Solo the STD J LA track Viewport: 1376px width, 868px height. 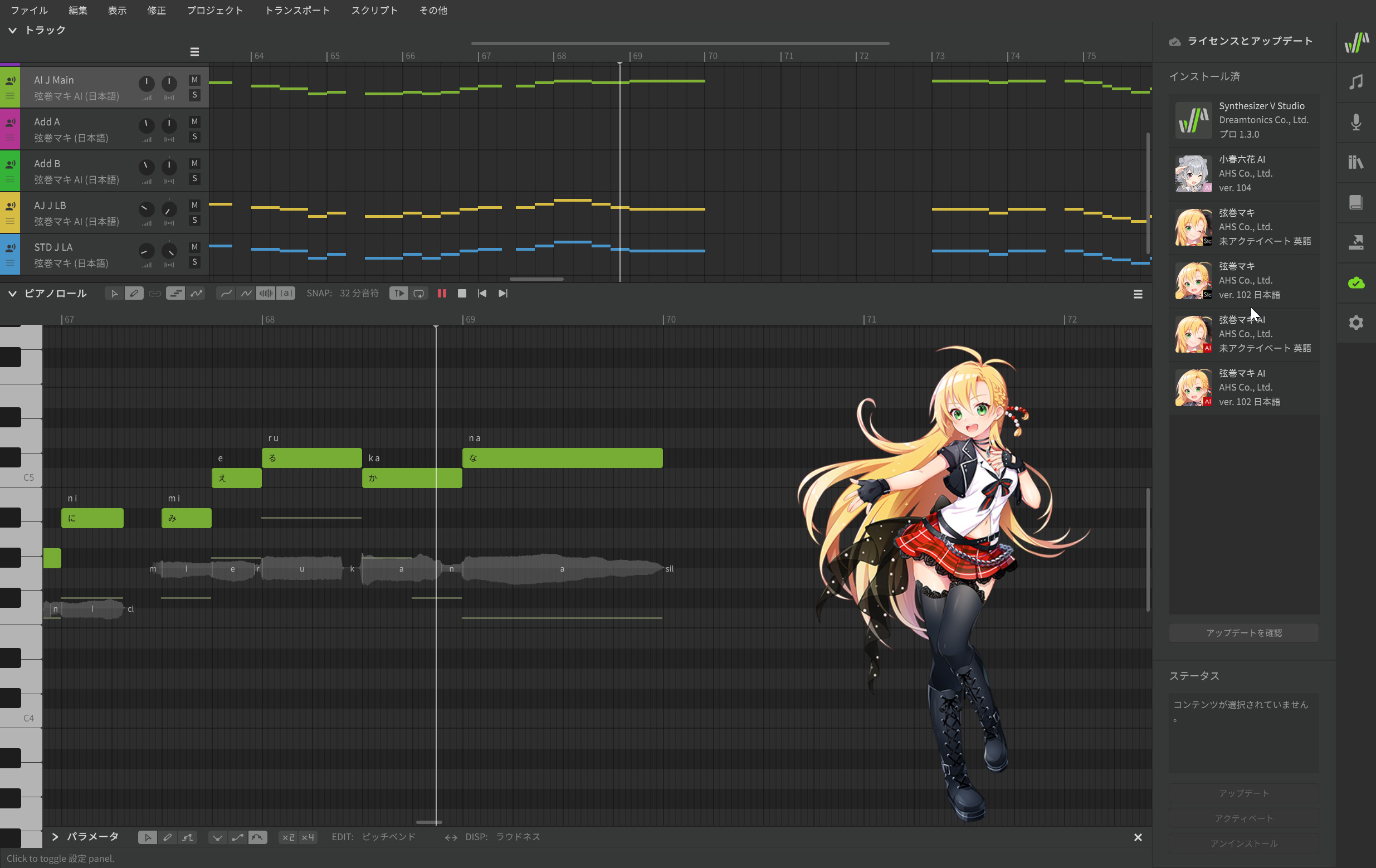pyautogui.click(x=194, y=262)
